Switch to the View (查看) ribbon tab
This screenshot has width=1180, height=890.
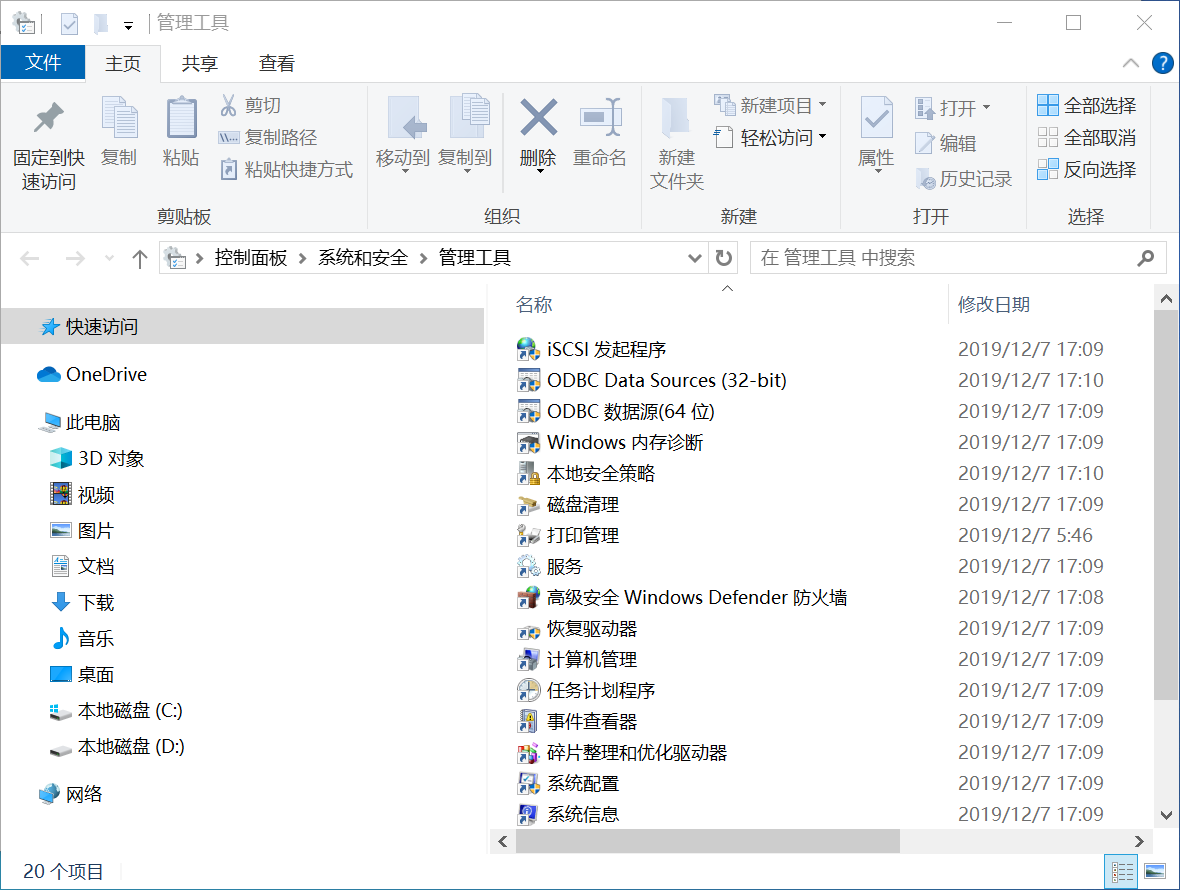tap(277, 63)
